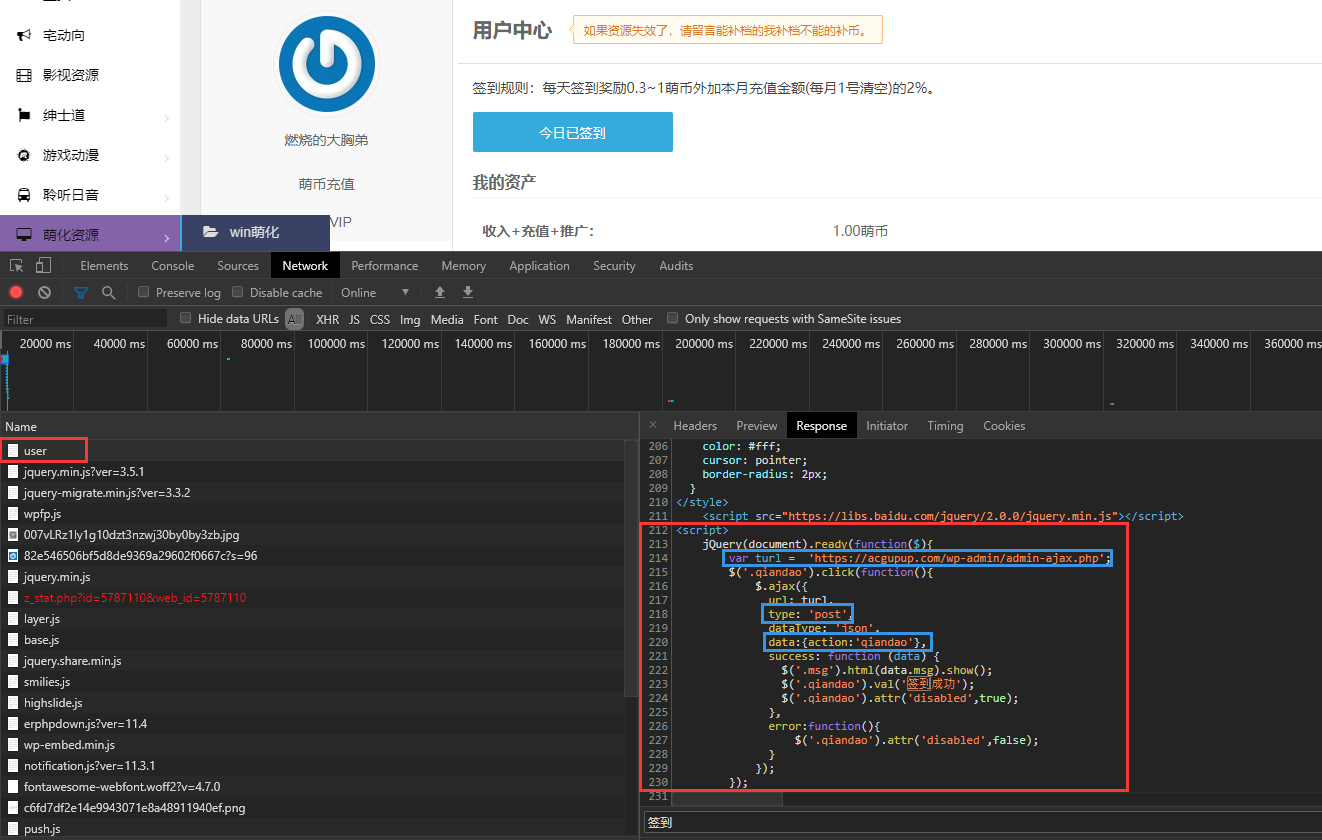Switch to the Elements DevTools tab

coord(104,265)
